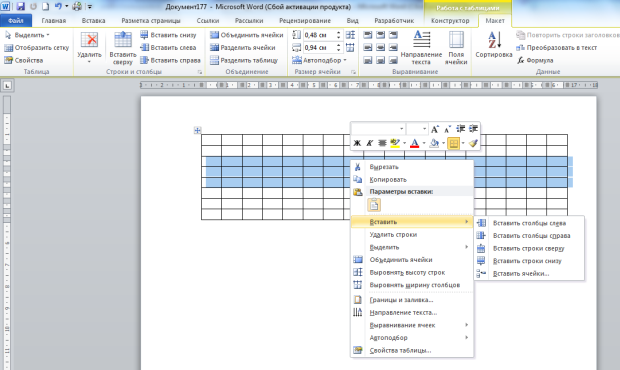Click Insert Above icon (Вставить сверху)

(x=123, y=48)
